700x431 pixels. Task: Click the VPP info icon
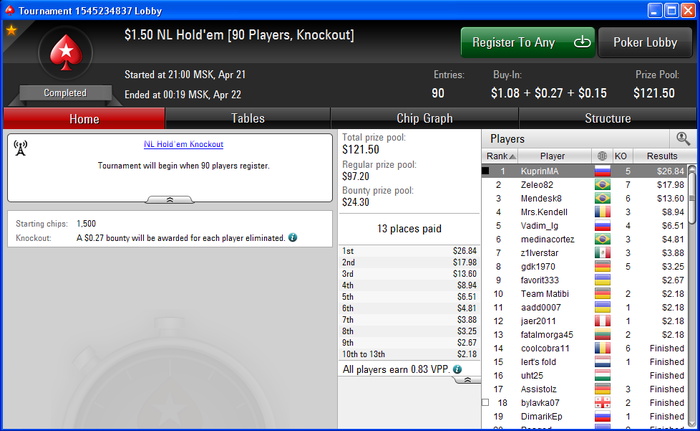(x=457, y=369)
